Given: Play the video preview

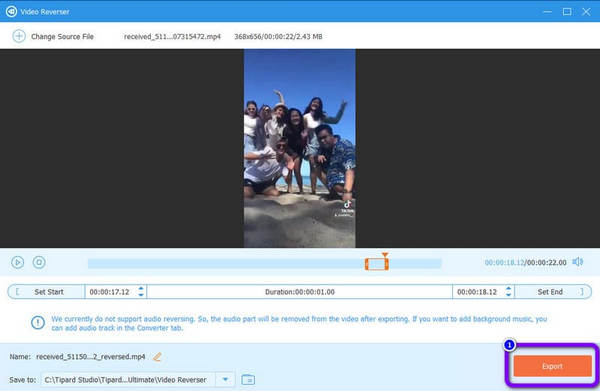Looking at the screenshot, I should click(x=18, y=262).
